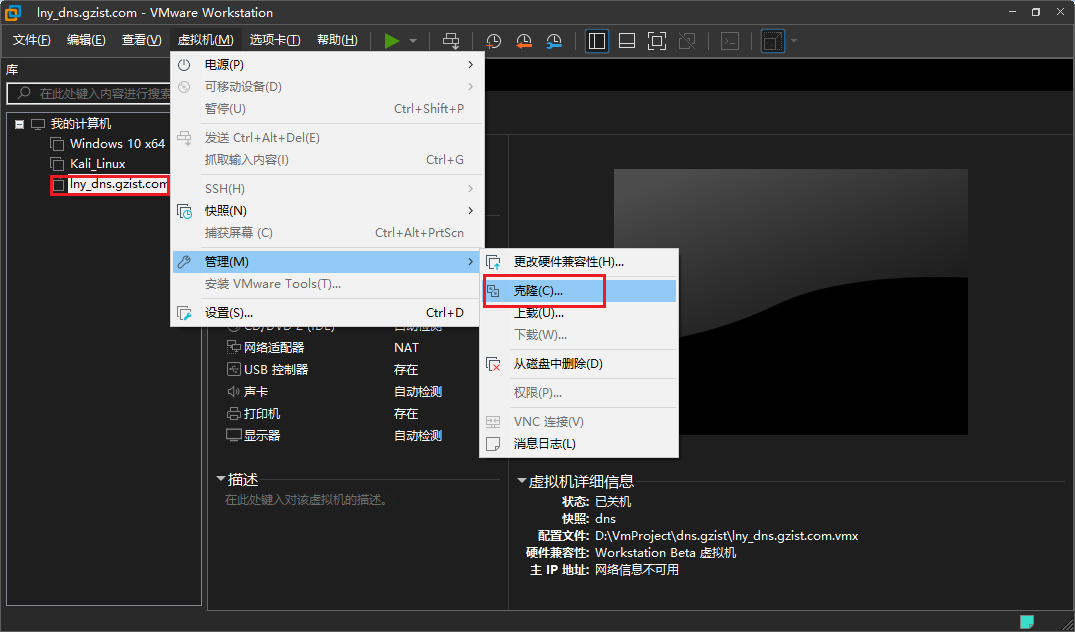Screen dimensions: 1075x632
Task: Click the library search input field
Action: (89, 93)
